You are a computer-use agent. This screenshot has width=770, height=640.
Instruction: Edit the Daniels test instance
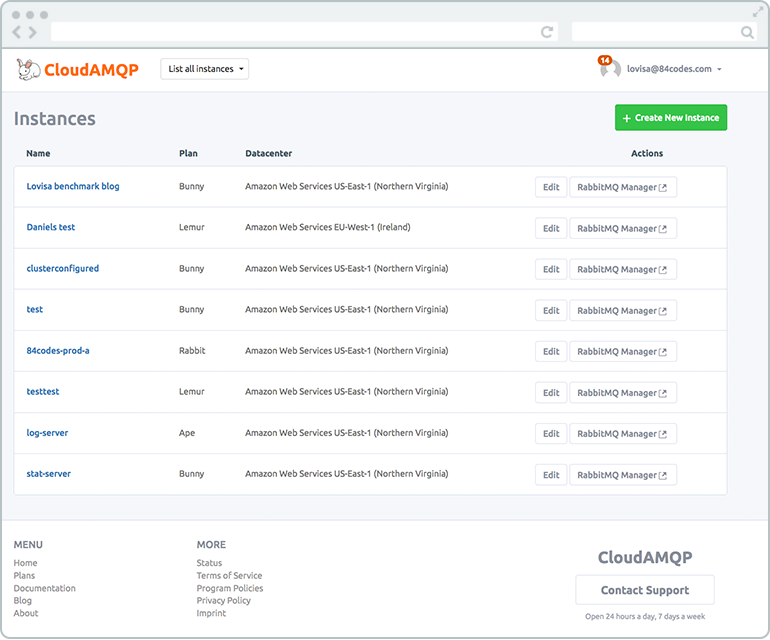[551, 228]
